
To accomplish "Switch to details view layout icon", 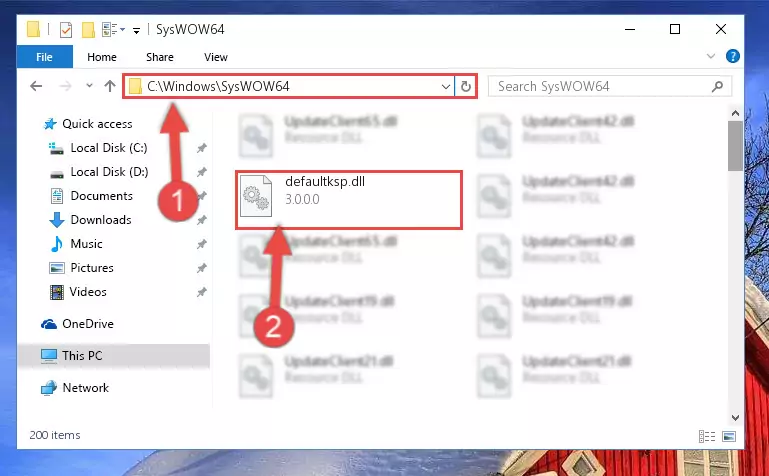I will [707, 436].
